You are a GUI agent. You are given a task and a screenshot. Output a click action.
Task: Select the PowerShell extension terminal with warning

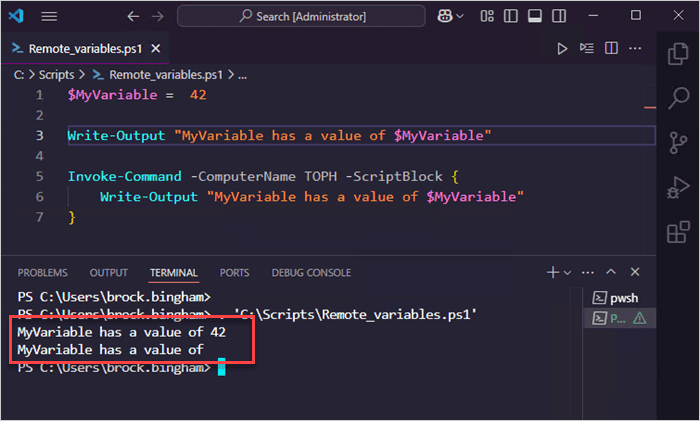click(x=620, y=318)
